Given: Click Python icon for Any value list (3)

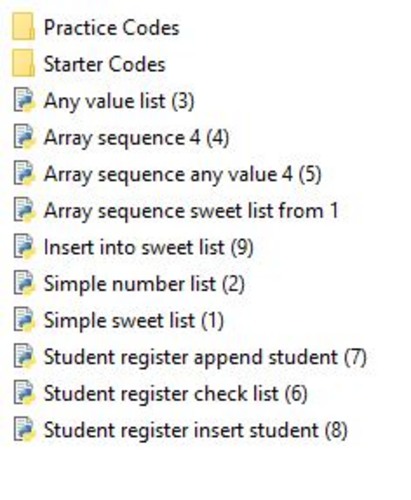Looking at the screenshot, I should coord(24,100).
